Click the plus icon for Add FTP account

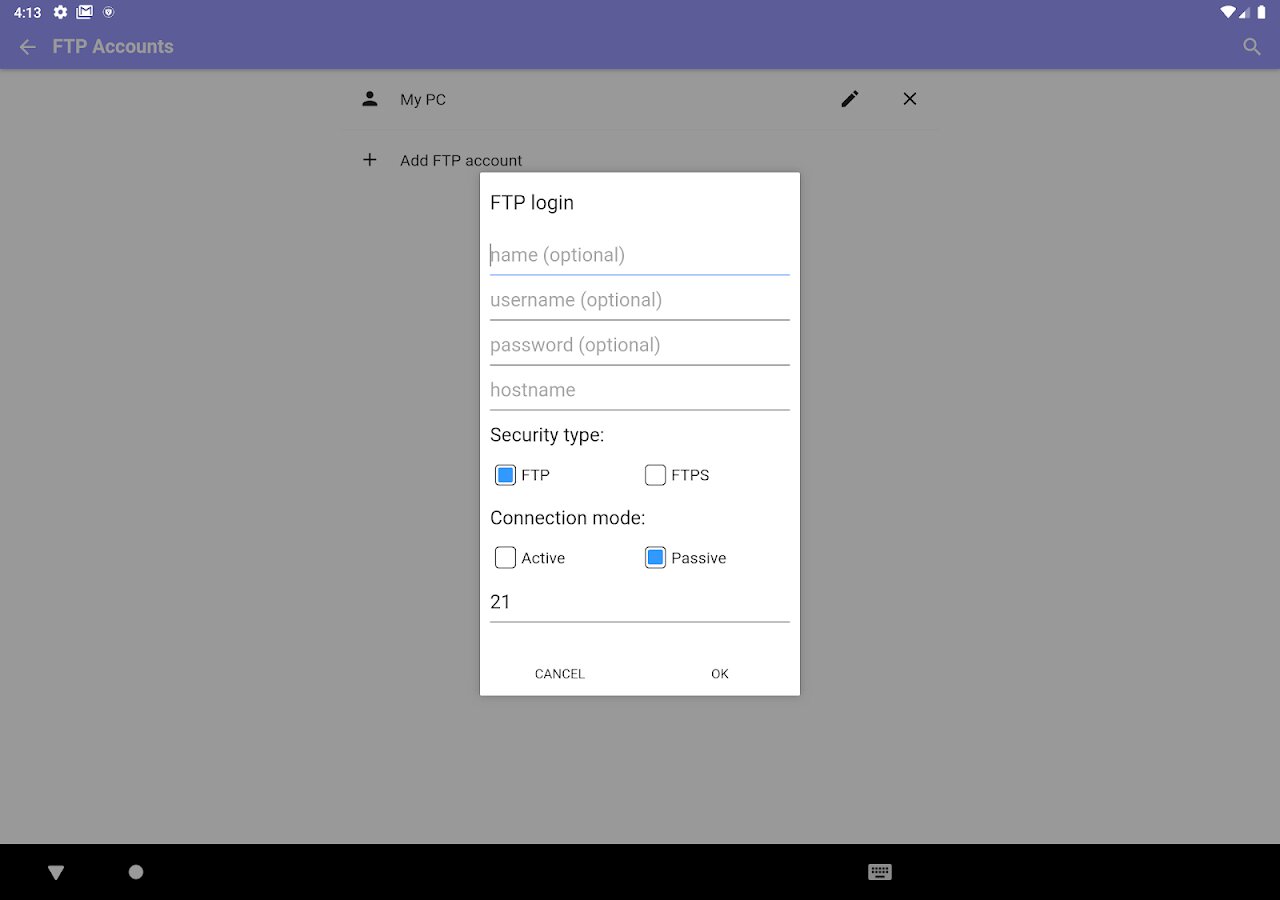click(x=370, y=160)
